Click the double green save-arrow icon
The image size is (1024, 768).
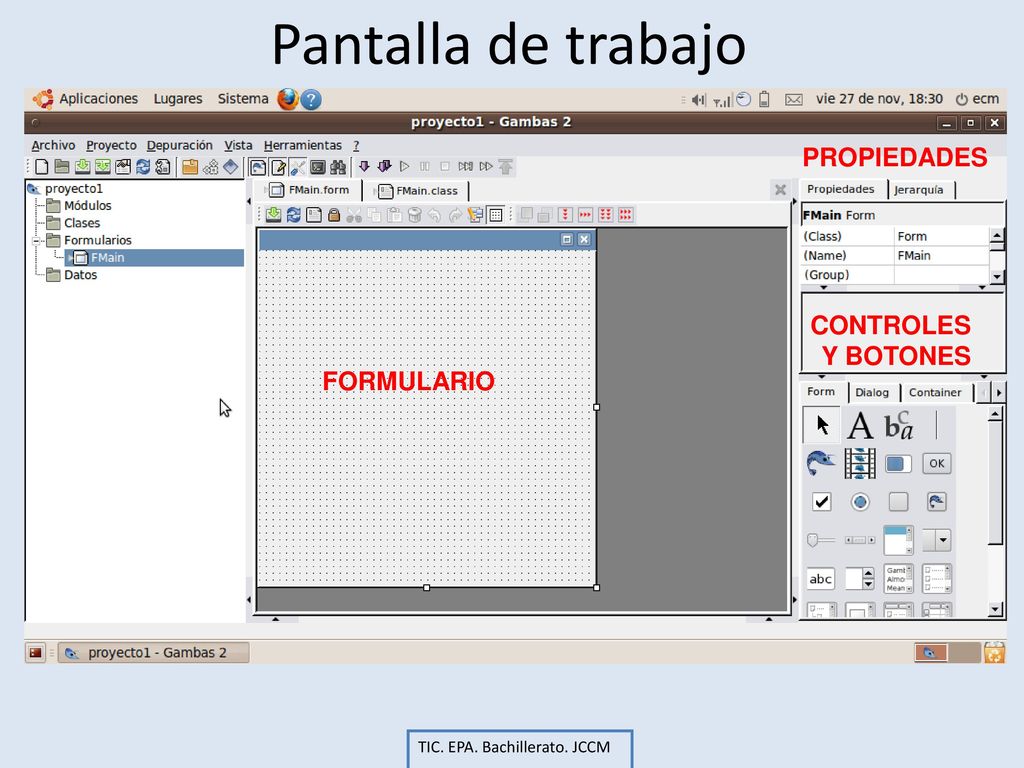pos(103,167)
